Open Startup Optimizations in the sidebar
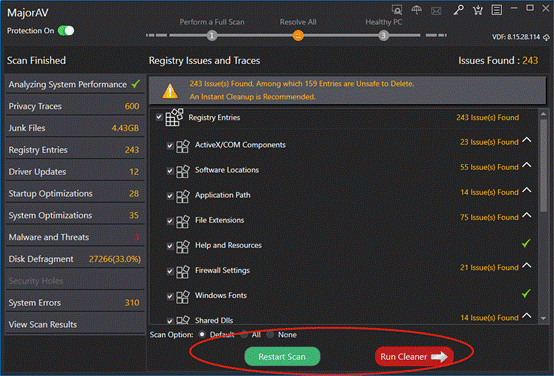This screenshot has width=554, height=376. click(x=75, y=194)
